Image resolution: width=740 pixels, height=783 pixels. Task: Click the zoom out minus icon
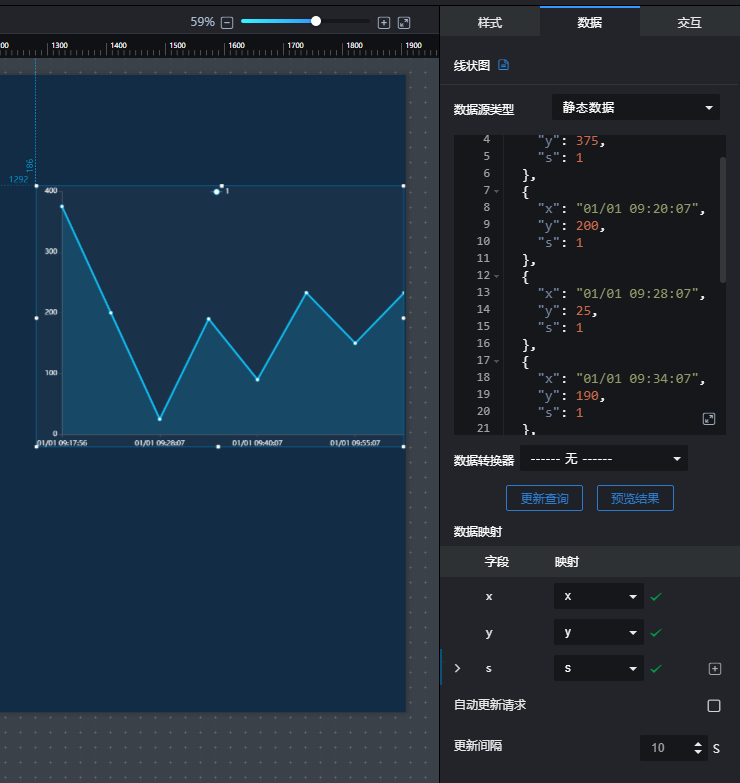[x=227, y=22]
